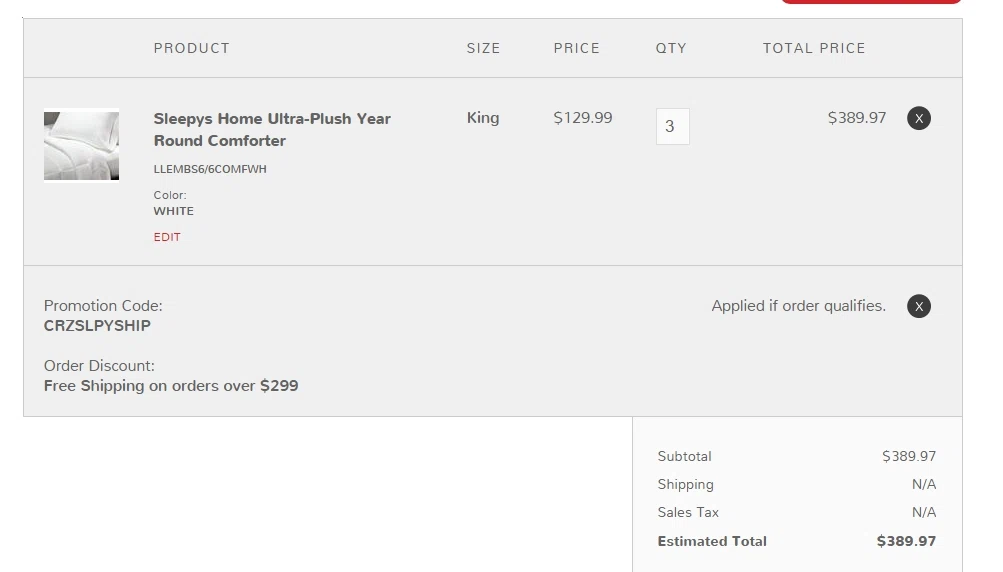Select the quantity input field showing 3
The height and width of the screenshot is (572, 1003).
pyautogui.click(x=672, y=126)
